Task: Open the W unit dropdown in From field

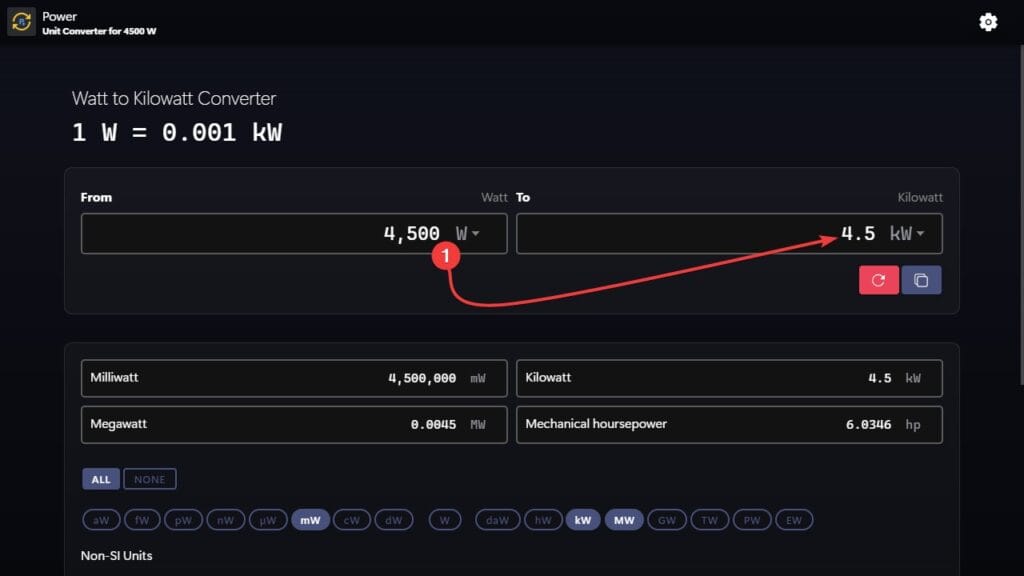Action: click(x=468, y=234)
